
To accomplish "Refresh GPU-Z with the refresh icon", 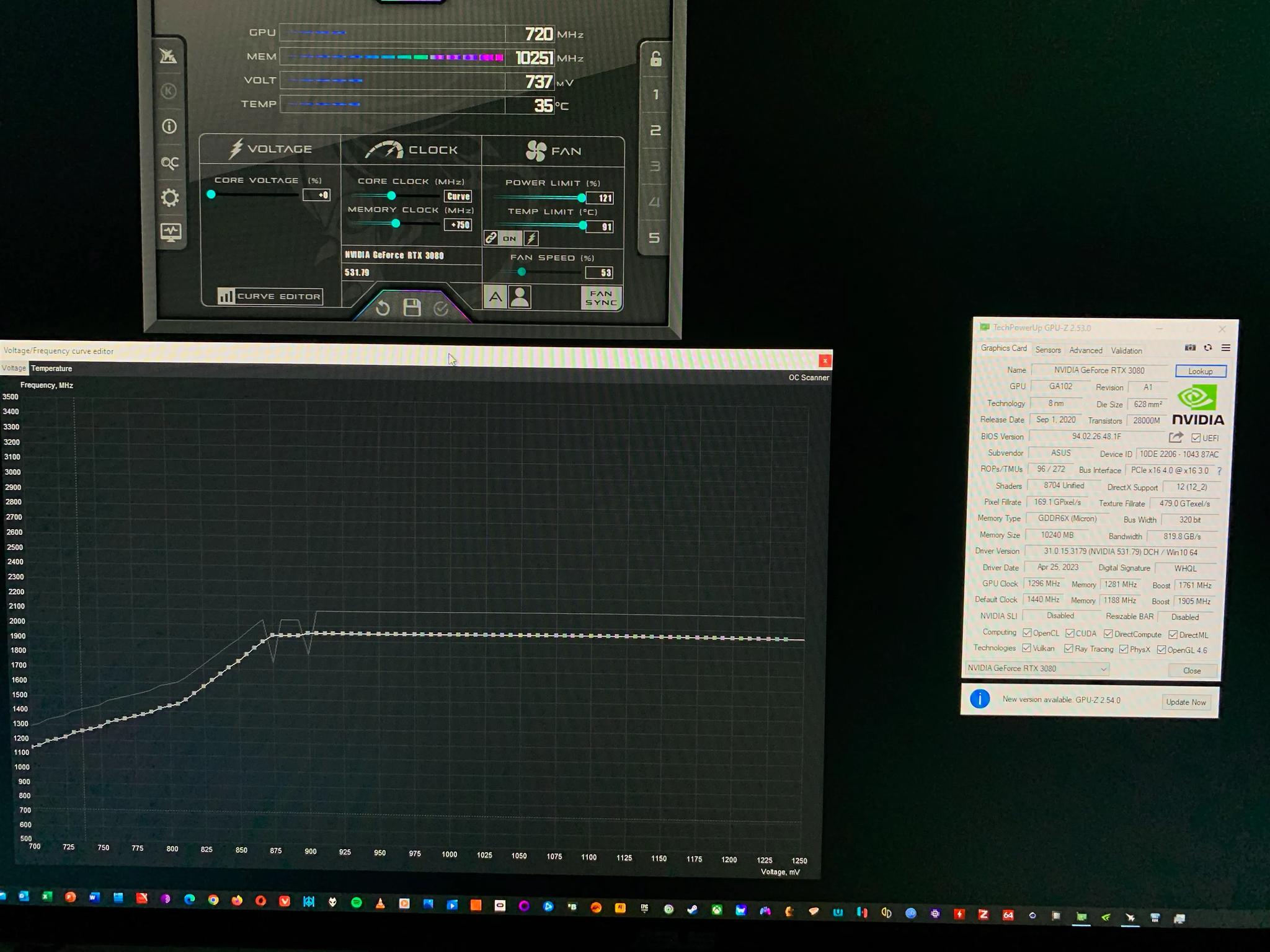I will pos(1208,348).
